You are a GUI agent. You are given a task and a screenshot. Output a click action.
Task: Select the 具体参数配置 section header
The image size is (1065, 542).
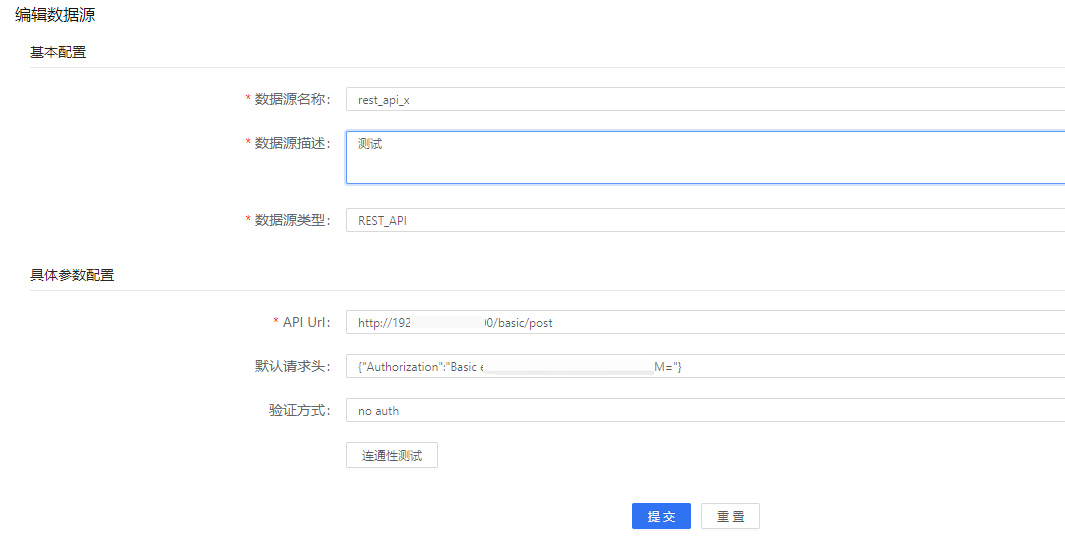pyautogui.click(x=72, y=275)
